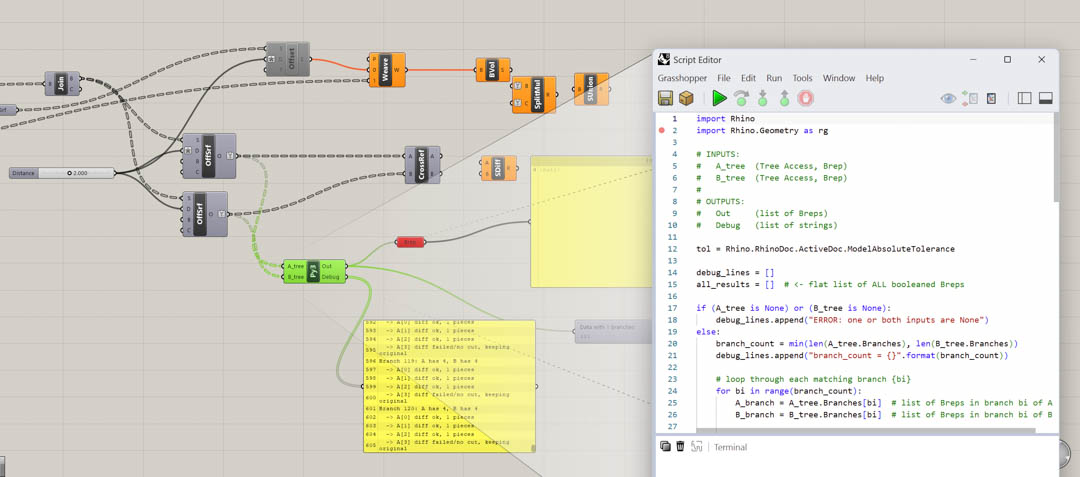This screenshot has width=1080, height=477.
Task: Toggle the eye preview icon in toolbar
Action: (947, 98)
